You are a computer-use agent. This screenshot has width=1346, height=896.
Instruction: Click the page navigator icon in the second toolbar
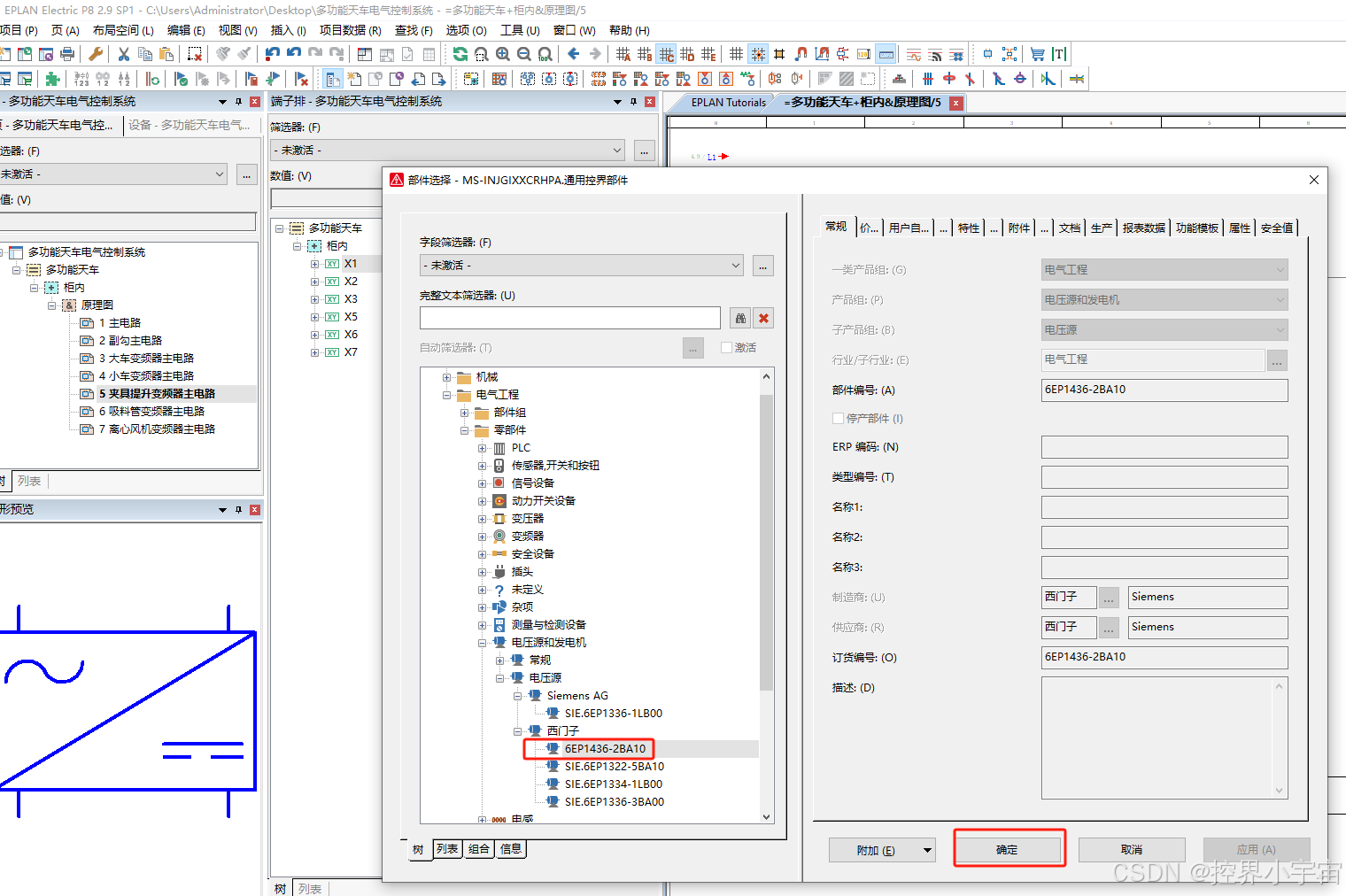pos(333,79)
